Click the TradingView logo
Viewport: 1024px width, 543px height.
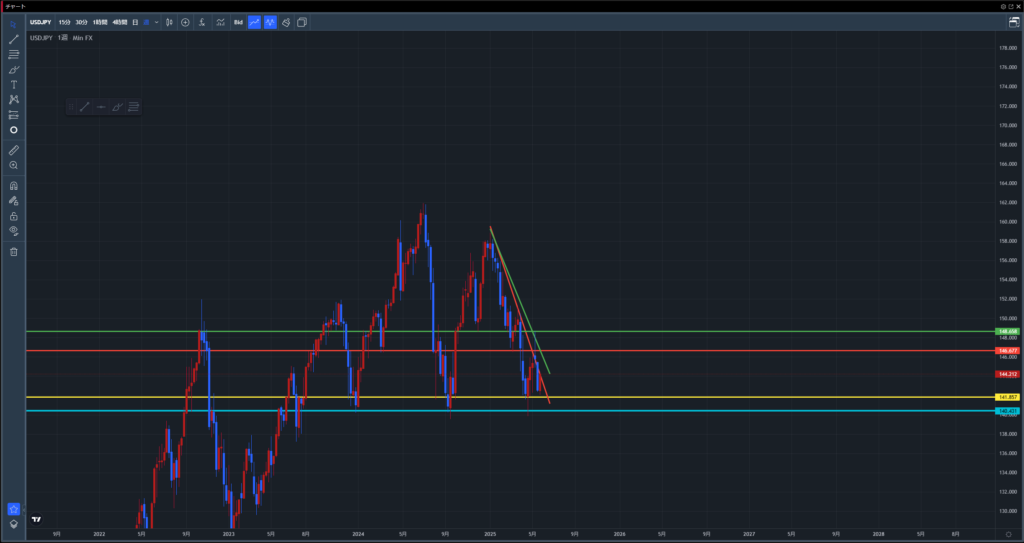click(x=37, y=519)
